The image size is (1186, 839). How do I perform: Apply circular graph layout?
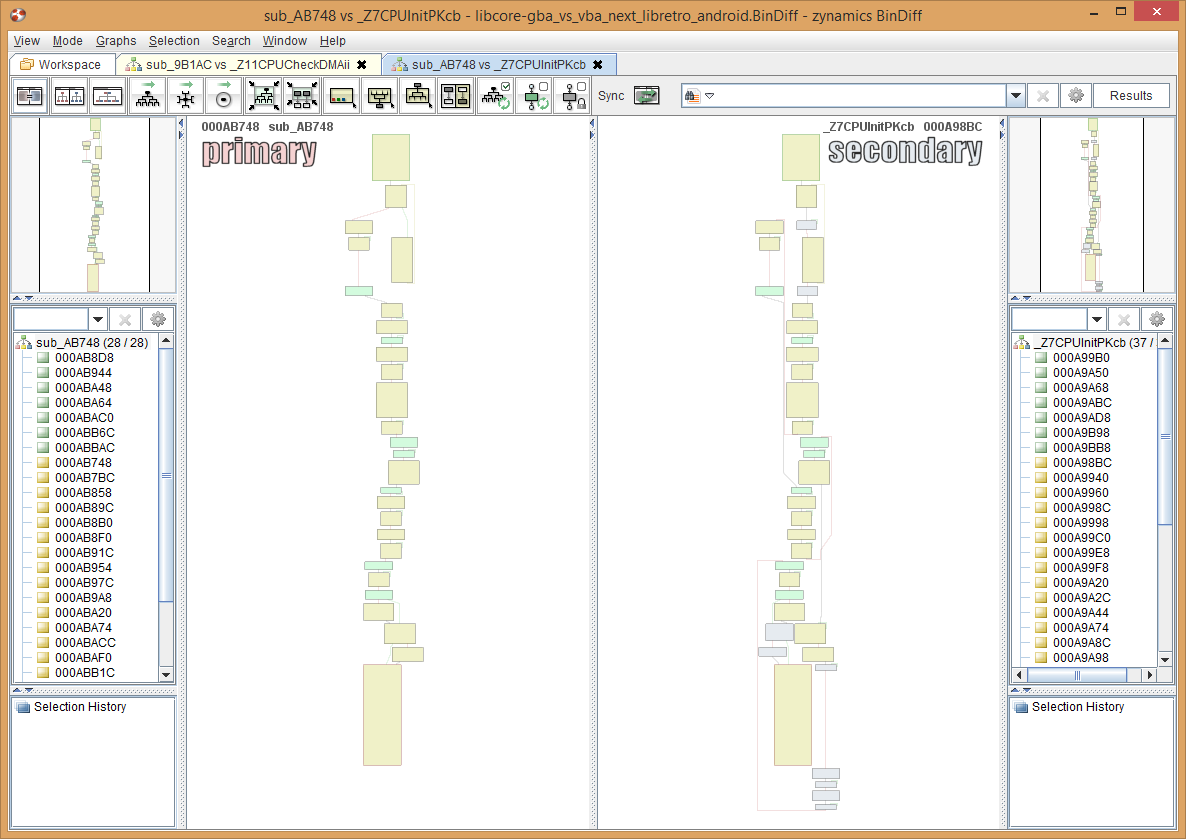[223, 97]
